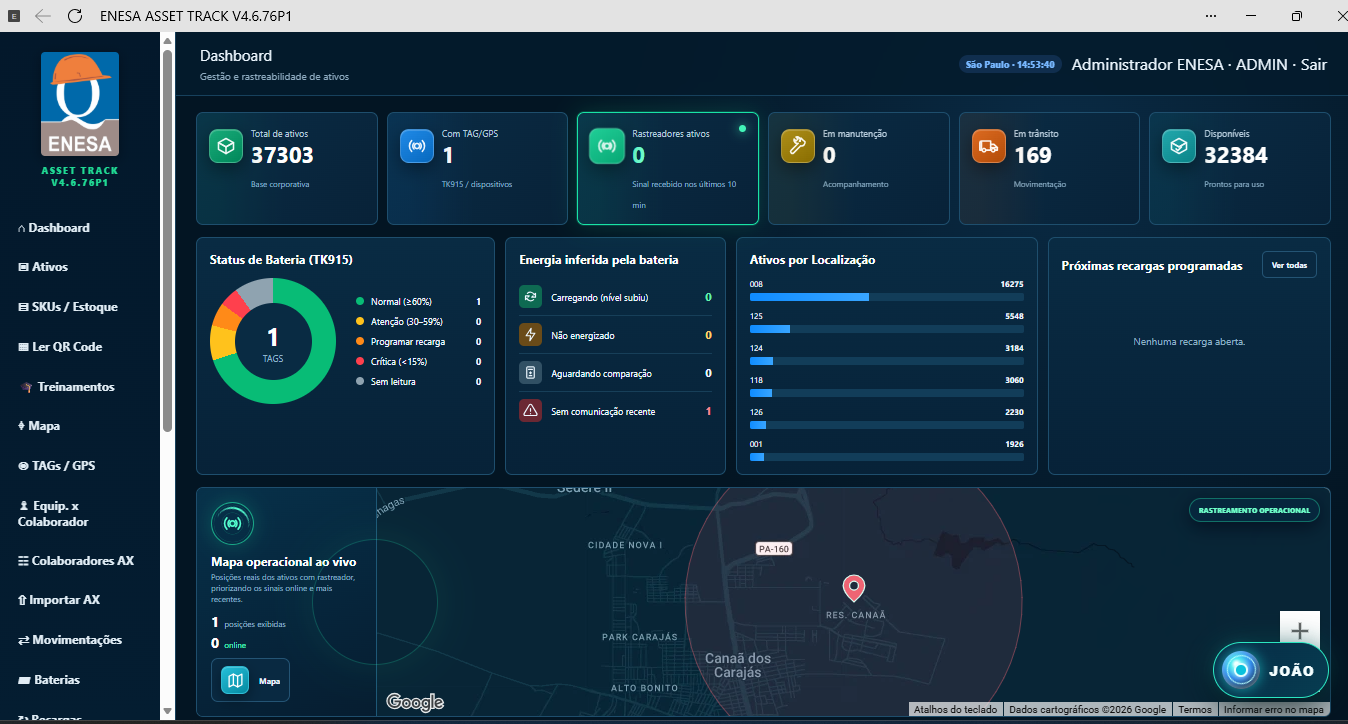The width and height of the screenshot is (1348, 724).
Task: Click the Ver todas button
Action: (1289, 265)
